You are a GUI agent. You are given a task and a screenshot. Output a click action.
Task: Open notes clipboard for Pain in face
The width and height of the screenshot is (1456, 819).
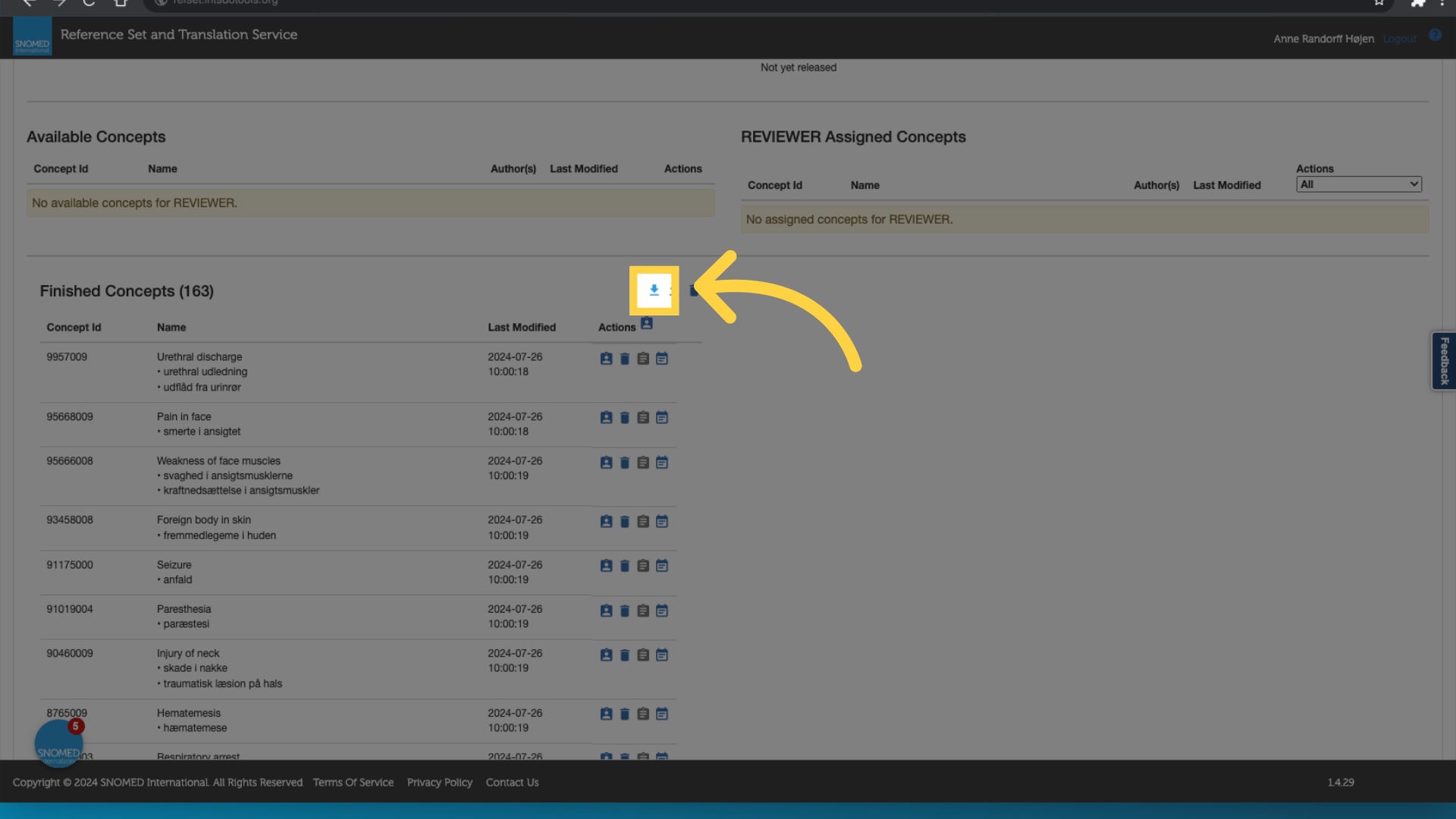[x=643, y=418]
